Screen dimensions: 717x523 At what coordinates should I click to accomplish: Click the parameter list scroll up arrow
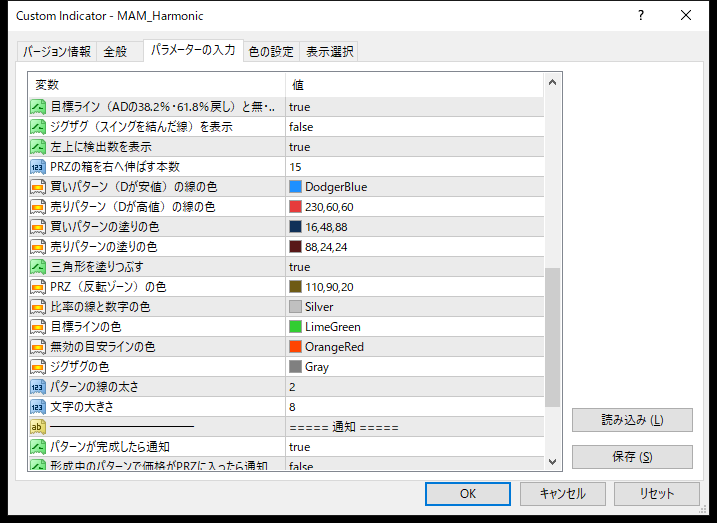pyautogui.click(x=552, y=83)
